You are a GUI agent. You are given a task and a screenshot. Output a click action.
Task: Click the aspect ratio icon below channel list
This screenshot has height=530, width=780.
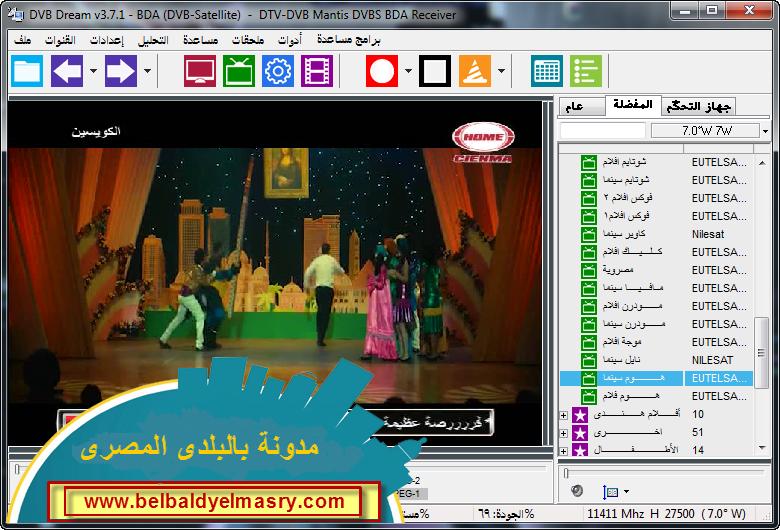pyautogui.click(x=610, y=492)
